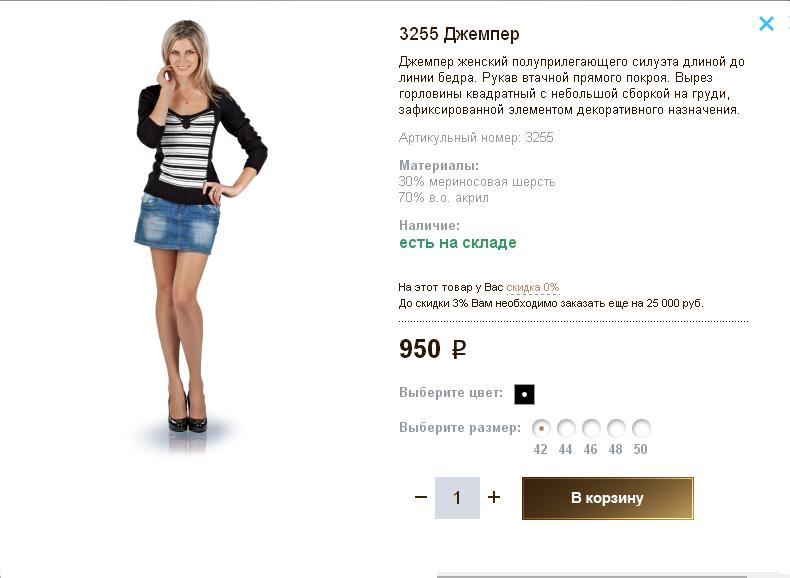The image size is (790, 578).
Task: Select size 48 radio button
Action: [616, 428]
